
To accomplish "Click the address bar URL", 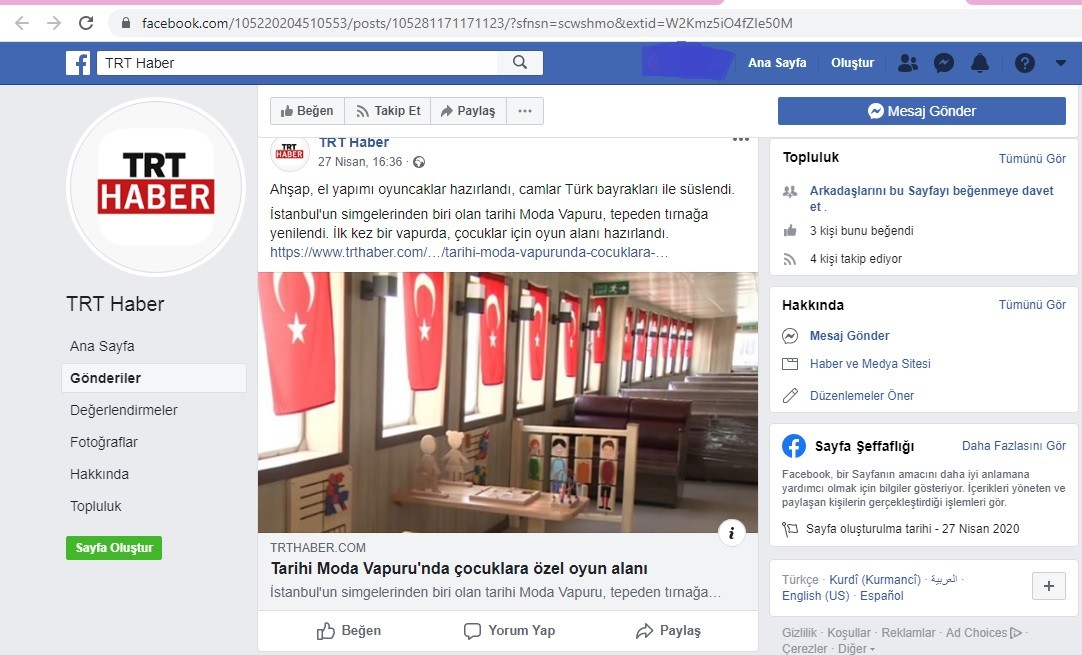I will point(466,23).
